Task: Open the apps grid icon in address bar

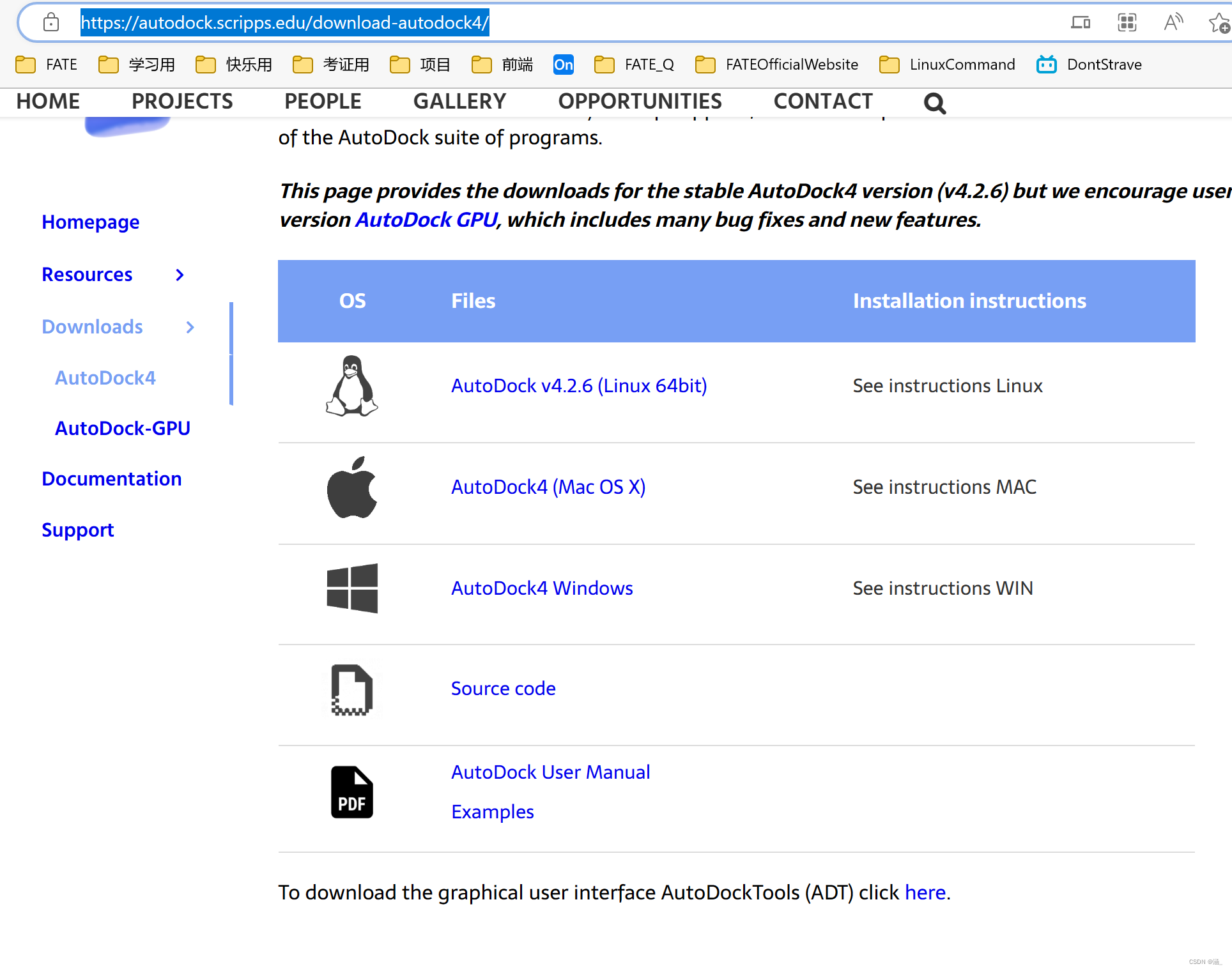Action: click(1127, 23)
